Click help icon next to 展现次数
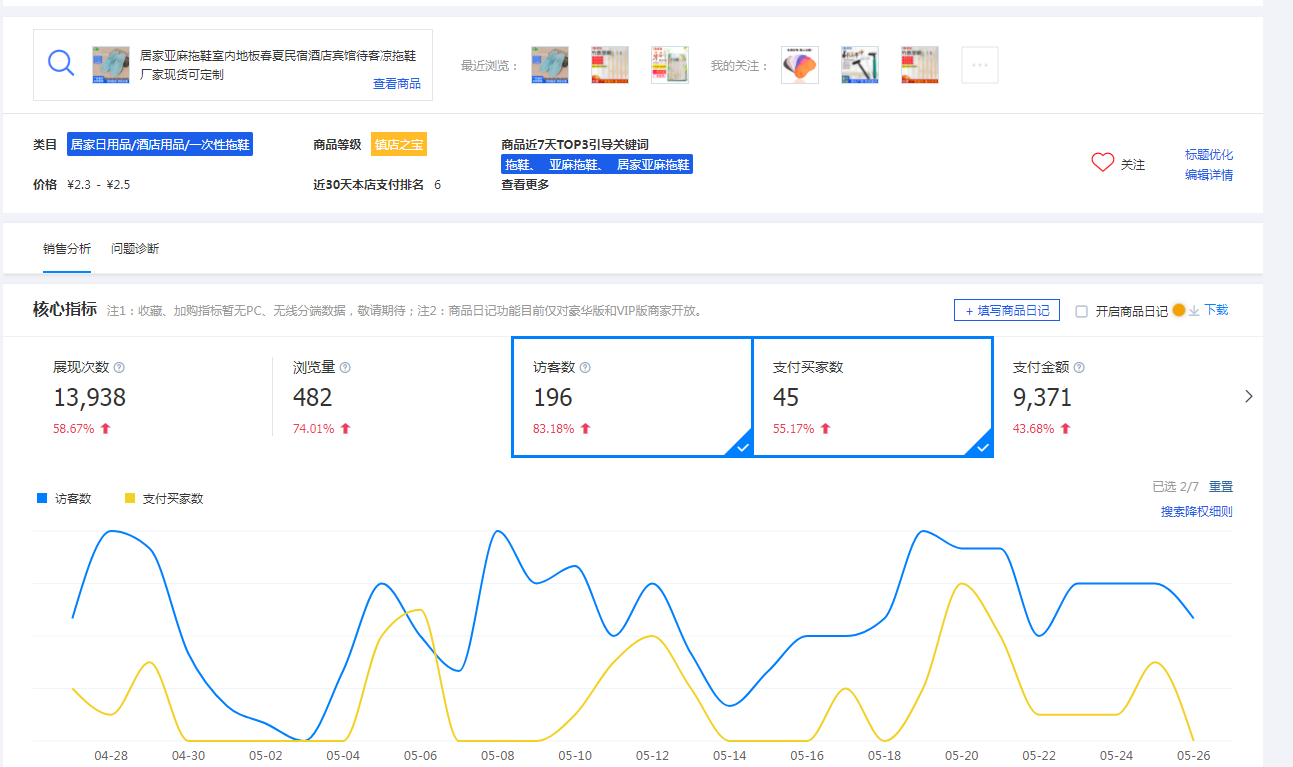This screenshot has height=767, width=1293. [119, 368]
